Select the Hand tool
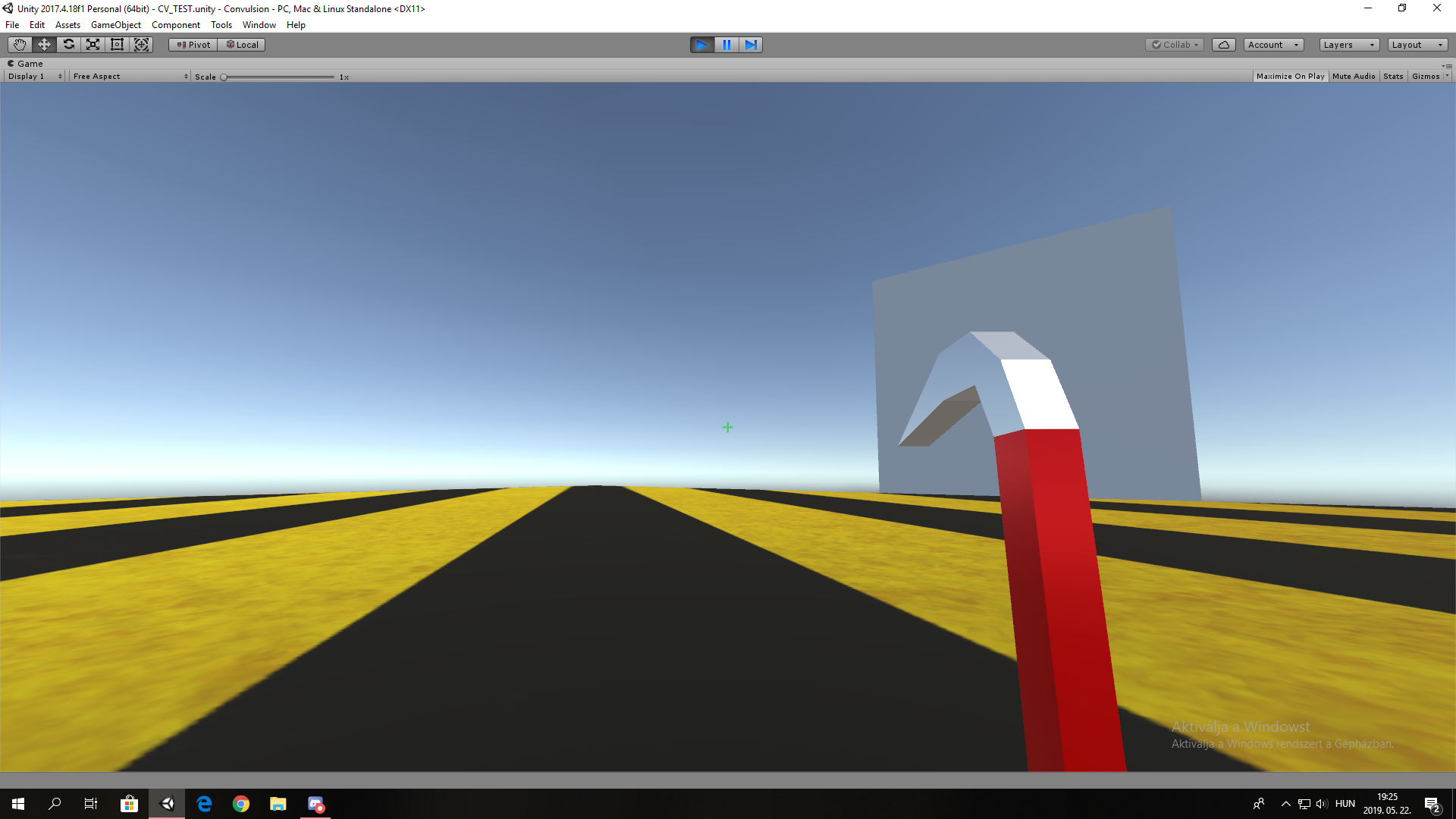The height and width of the screenshot is (819, 1456). coord(20,45)
